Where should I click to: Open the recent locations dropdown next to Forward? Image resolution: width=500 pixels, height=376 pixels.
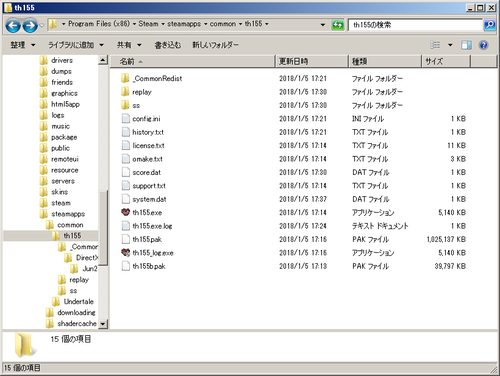[x=42, y=25]
